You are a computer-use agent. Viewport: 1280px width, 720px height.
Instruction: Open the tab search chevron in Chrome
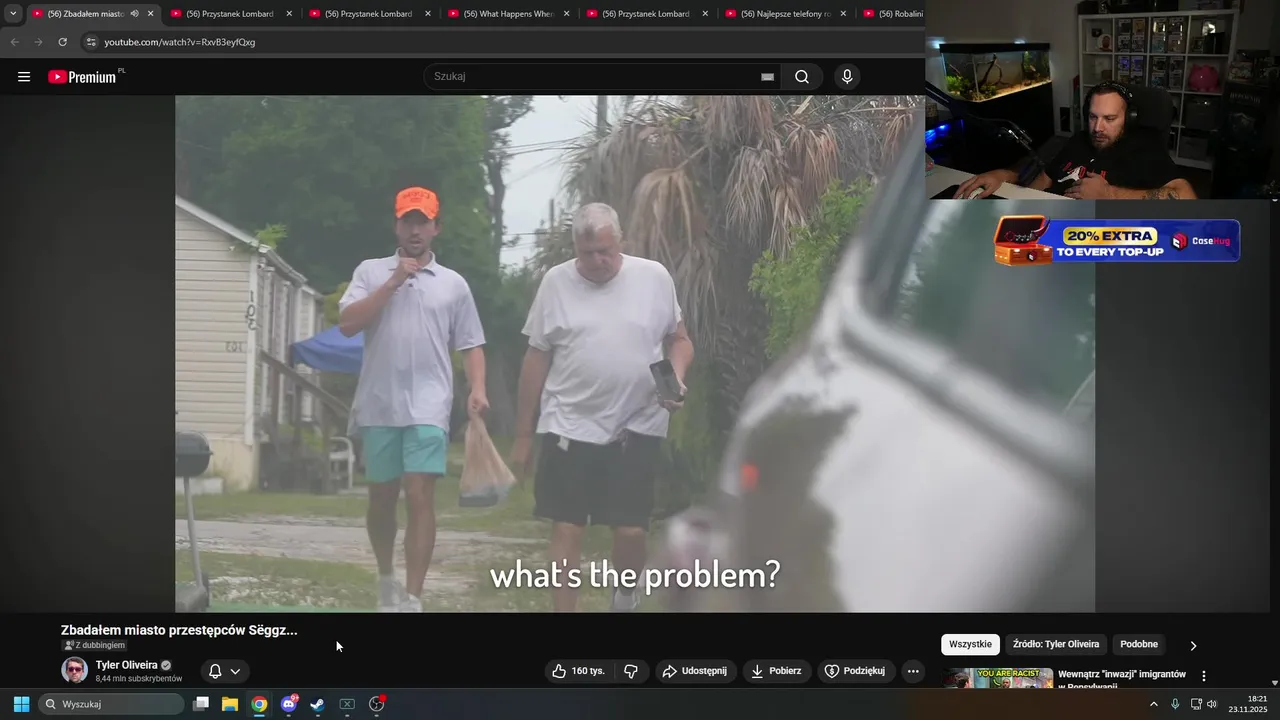pyautogui.click(x=13, y=14)
